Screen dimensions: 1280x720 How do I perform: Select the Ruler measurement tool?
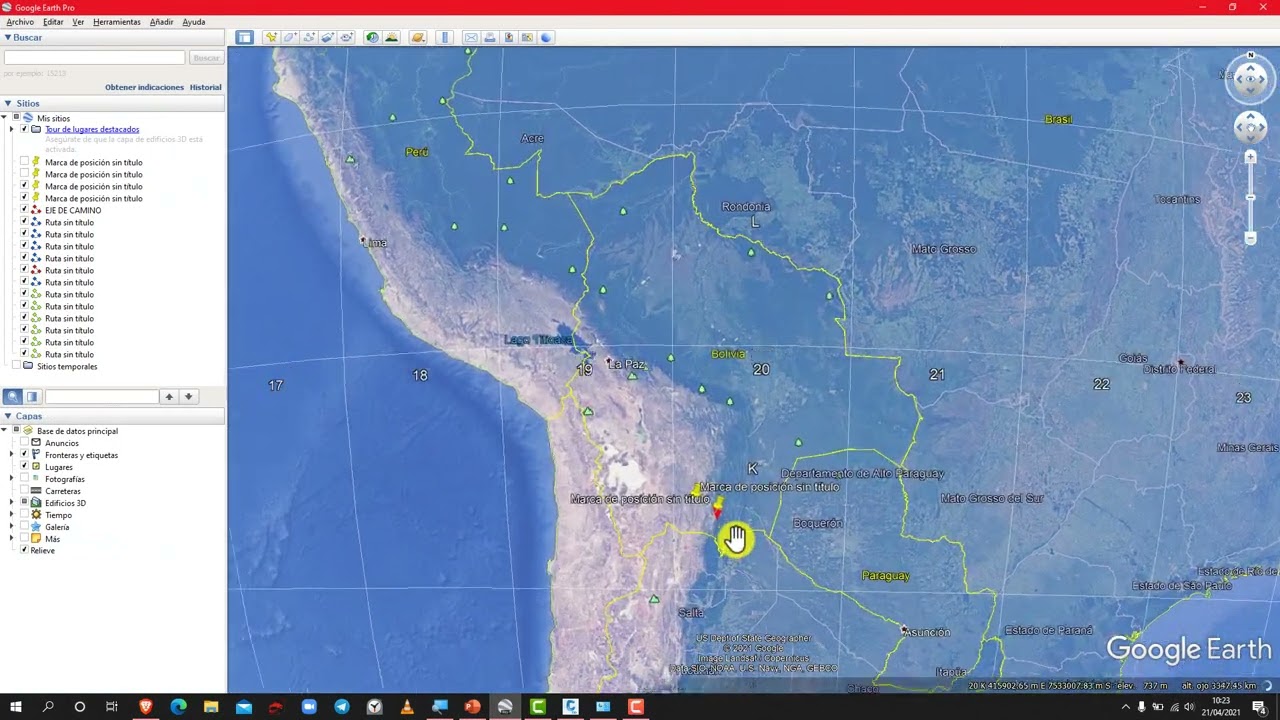click(445, 37)
